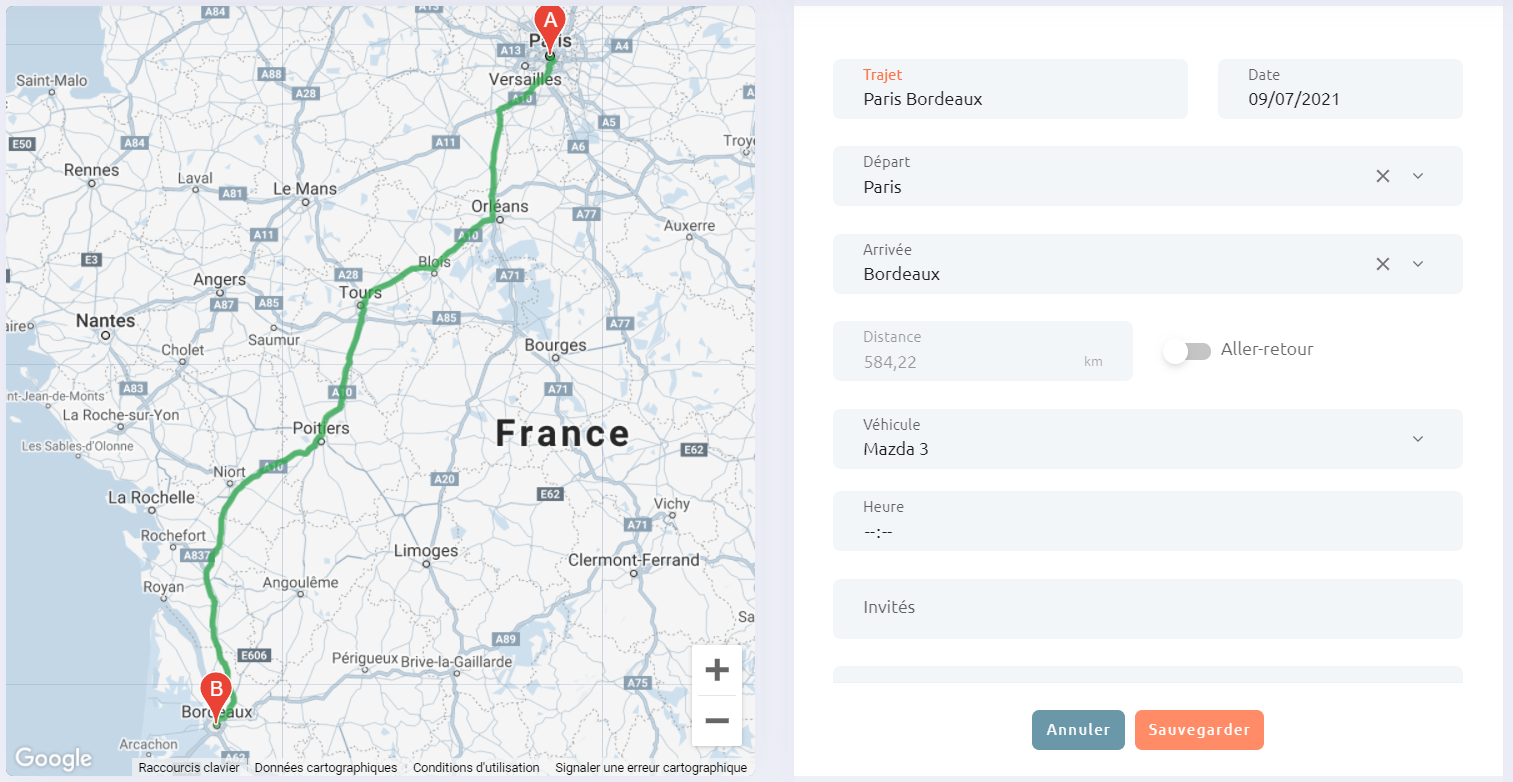Clear the Arrivée field with X
The width and height of the screenshot is (1513, 782).
pyautogui.click(x=1383, y=264)
